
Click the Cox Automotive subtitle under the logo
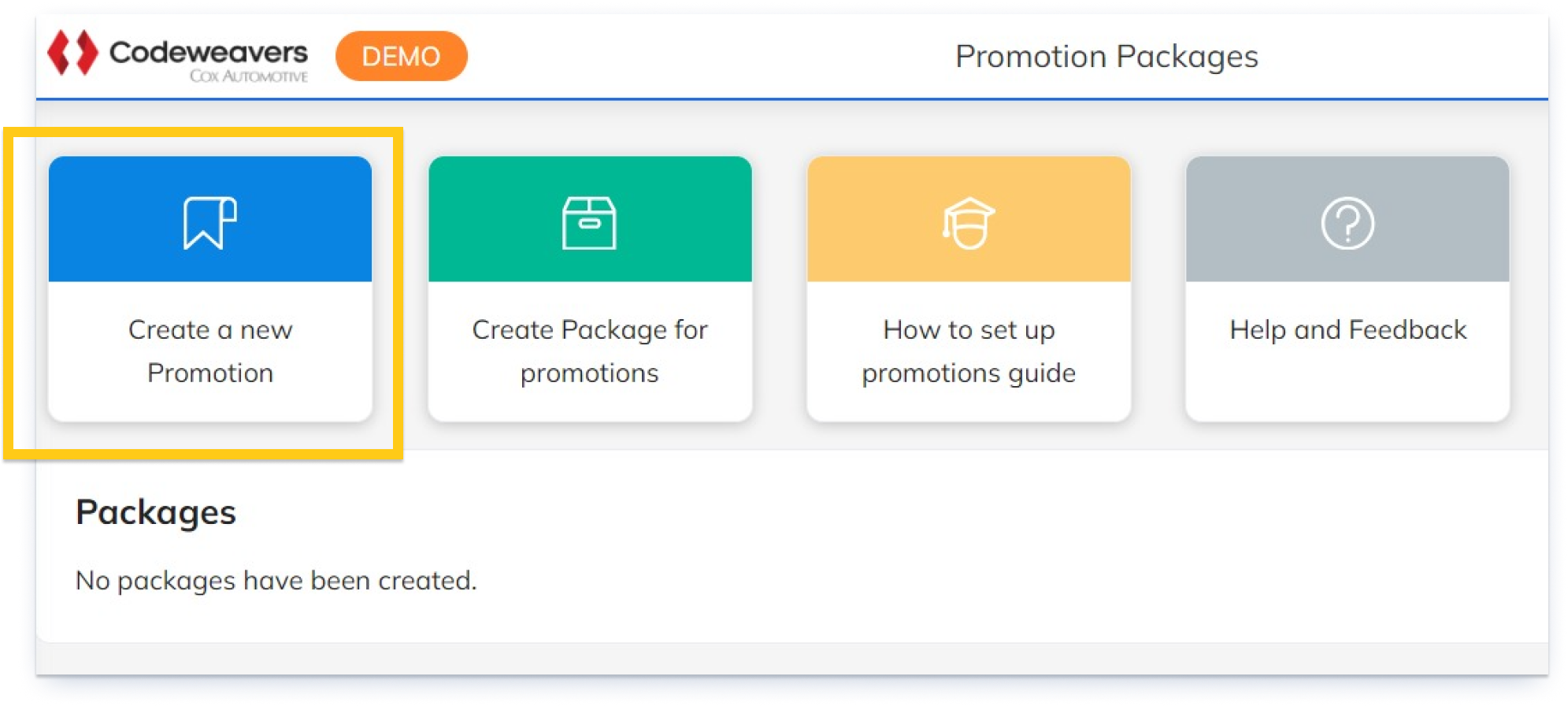click(248, 76)
